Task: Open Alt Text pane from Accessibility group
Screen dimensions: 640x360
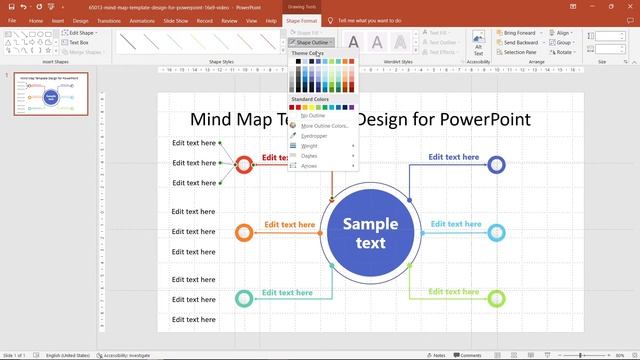Action: click(478, 43)
